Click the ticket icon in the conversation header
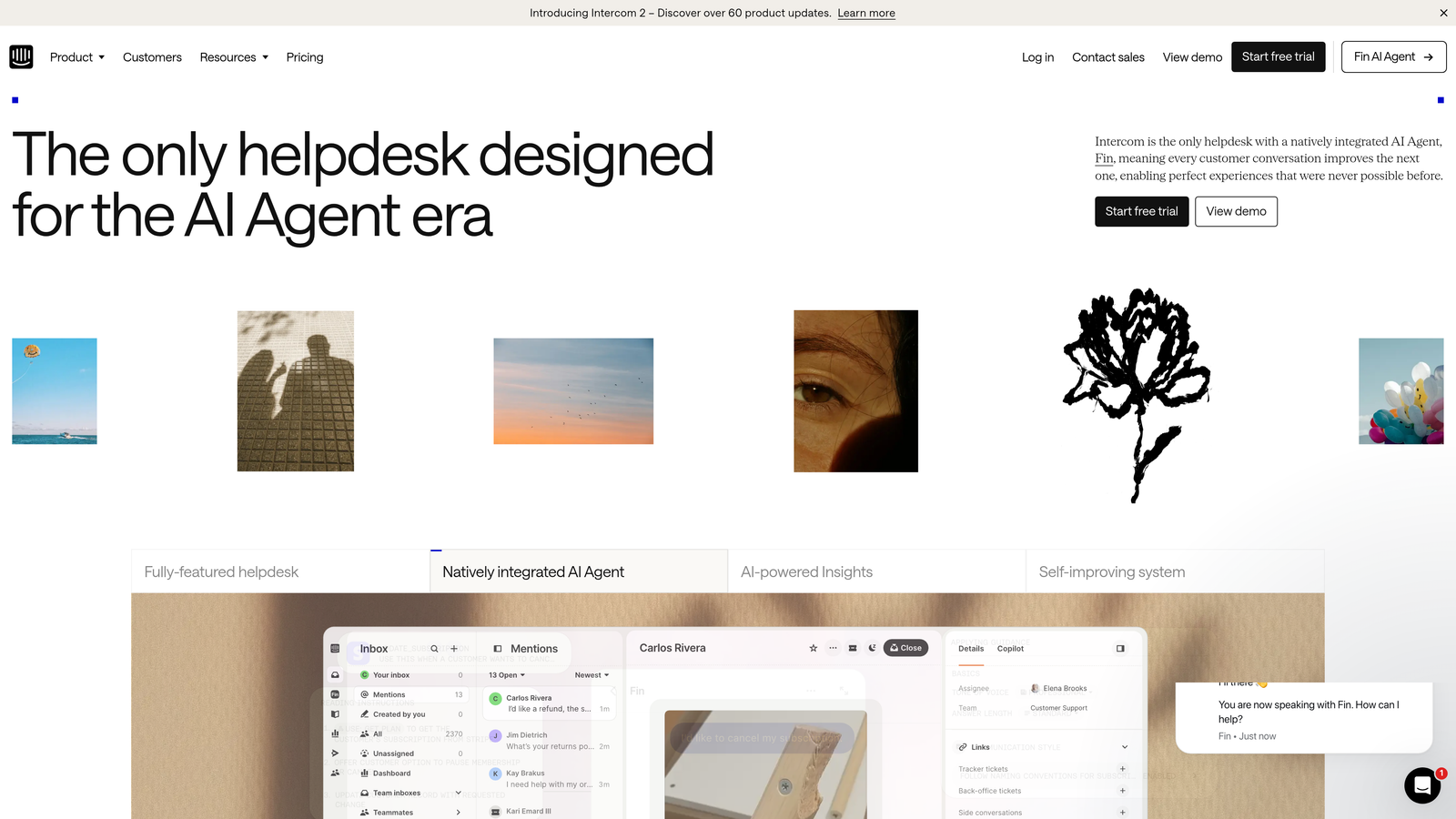Viewport: 1456px width, 819px height. [853, 648]
